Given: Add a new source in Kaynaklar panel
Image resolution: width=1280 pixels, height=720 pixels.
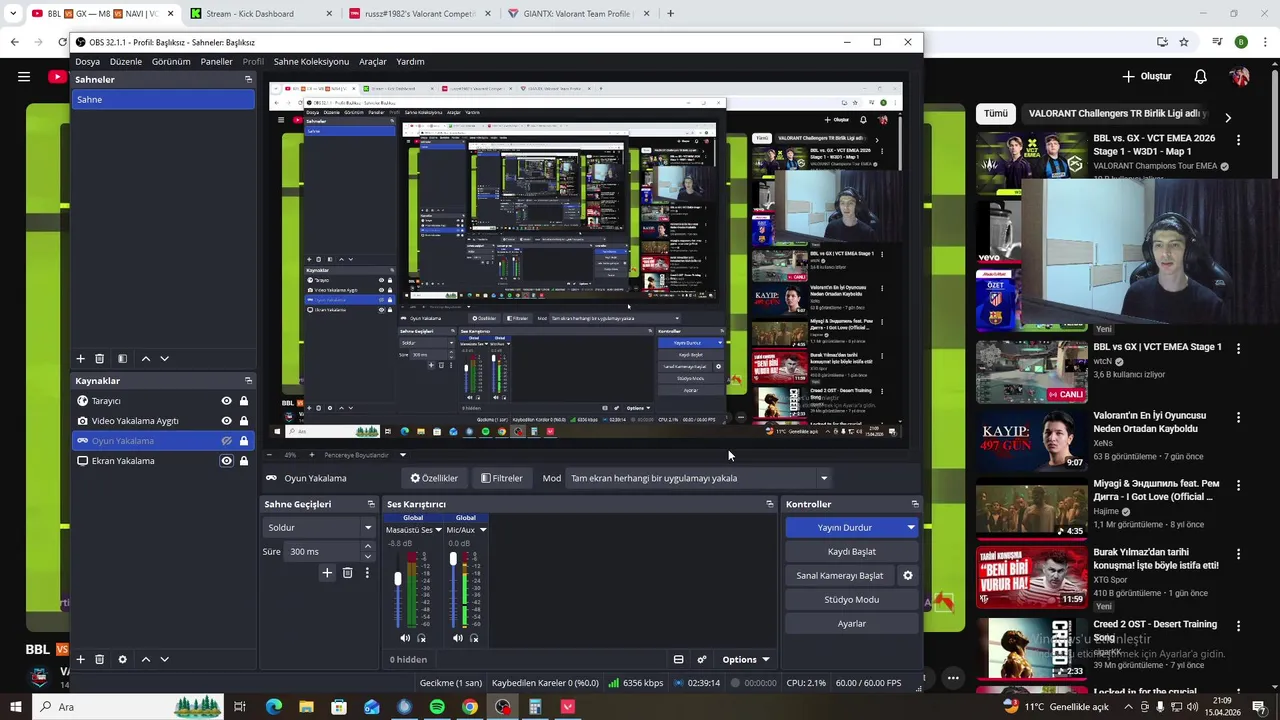Looking at the screenshot, I should pyautogui.click(x=81, y=659).
